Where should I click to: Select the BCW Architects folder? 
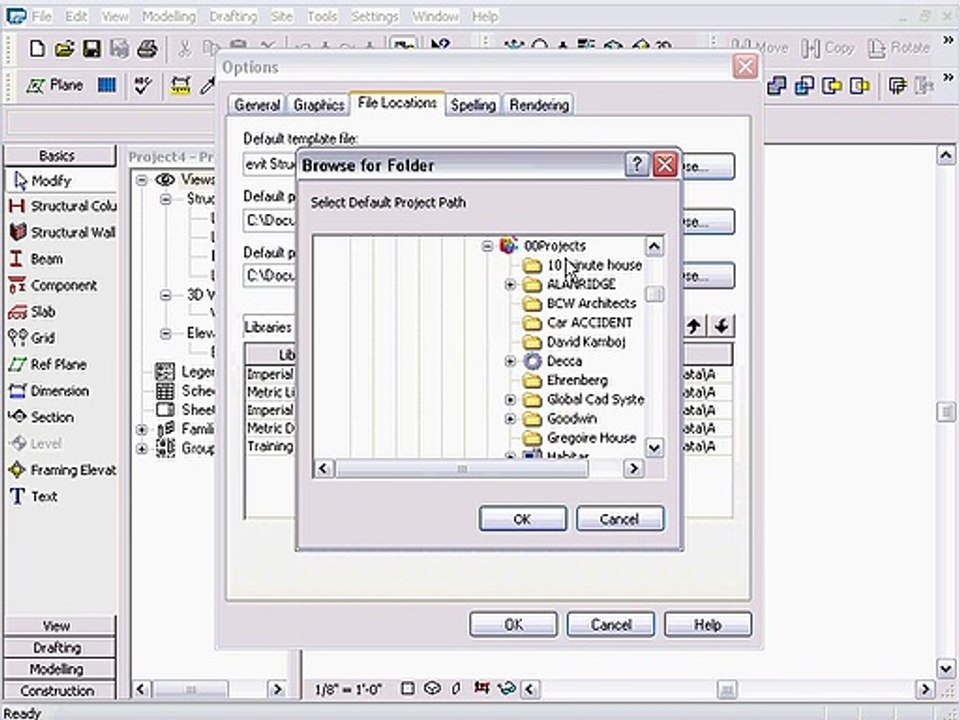click(x=580, y=304)
